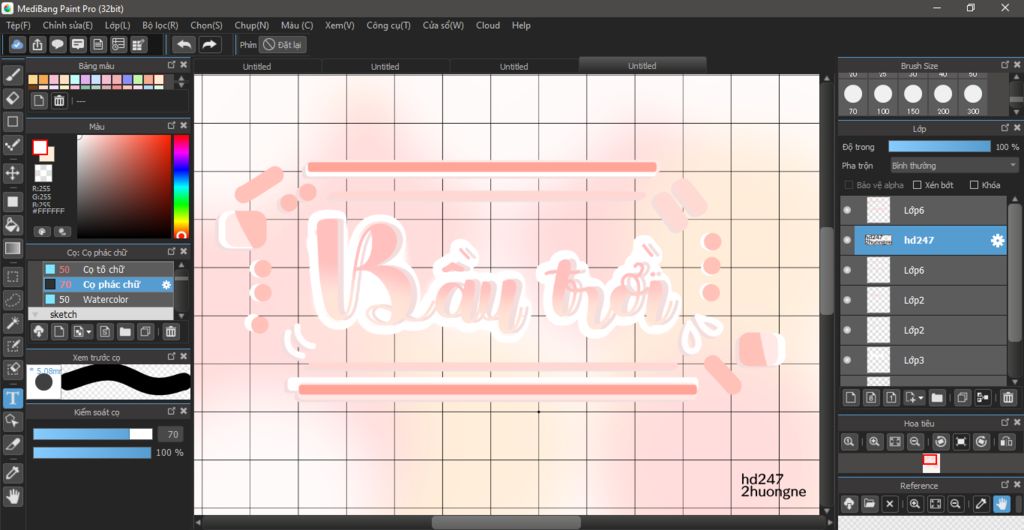Open the add layer dropdown arrow
The height and width of the screenshot is (530, 1024).
tap(913, 397)
